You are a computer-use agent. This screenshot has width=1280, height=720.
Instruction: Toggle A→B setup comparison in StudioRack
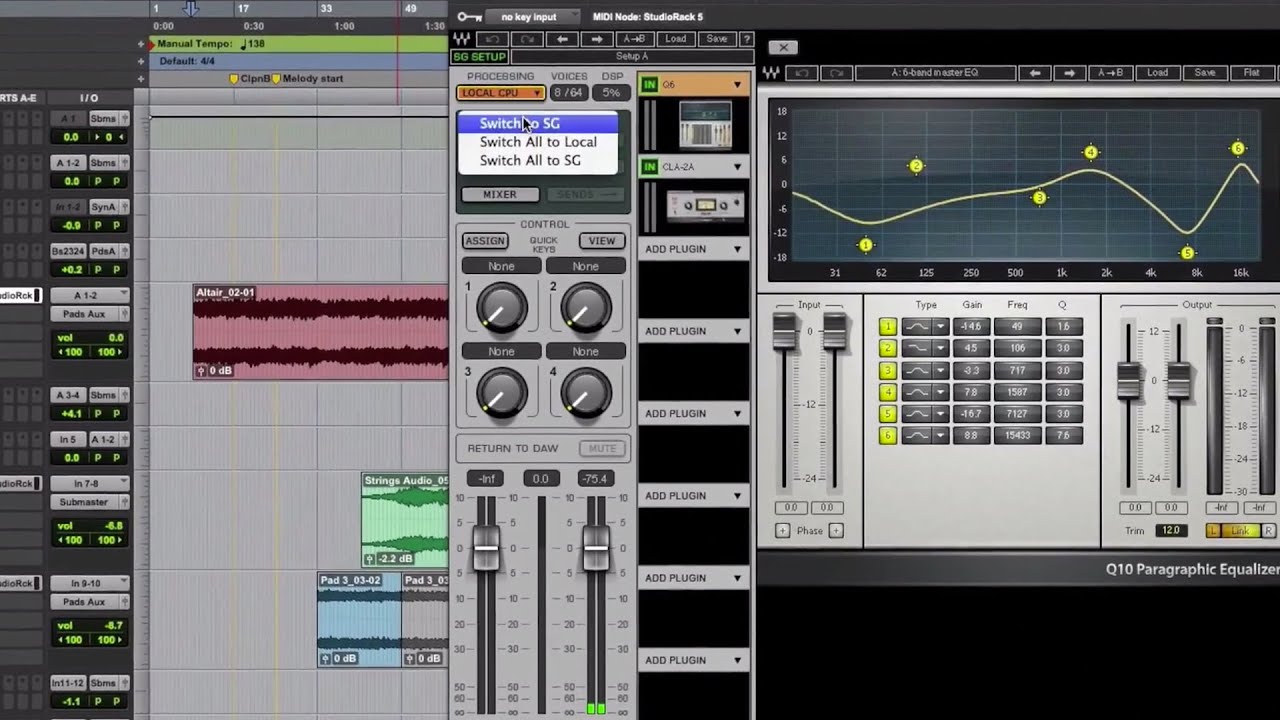click(636, 39)
